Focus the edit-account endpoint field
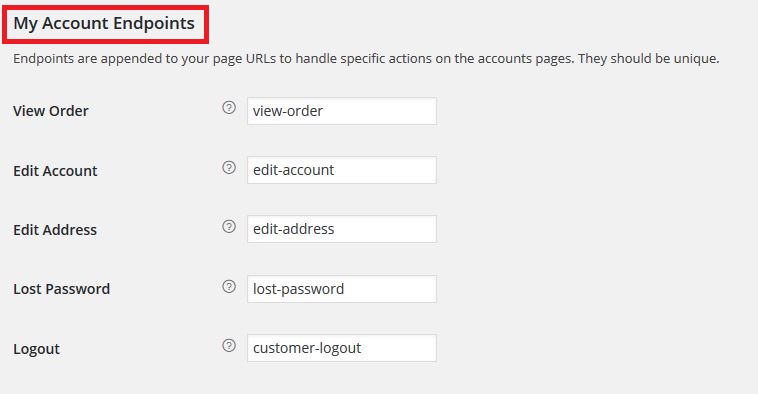This screenshot has width=758, height=394. (x=342, y=170)
